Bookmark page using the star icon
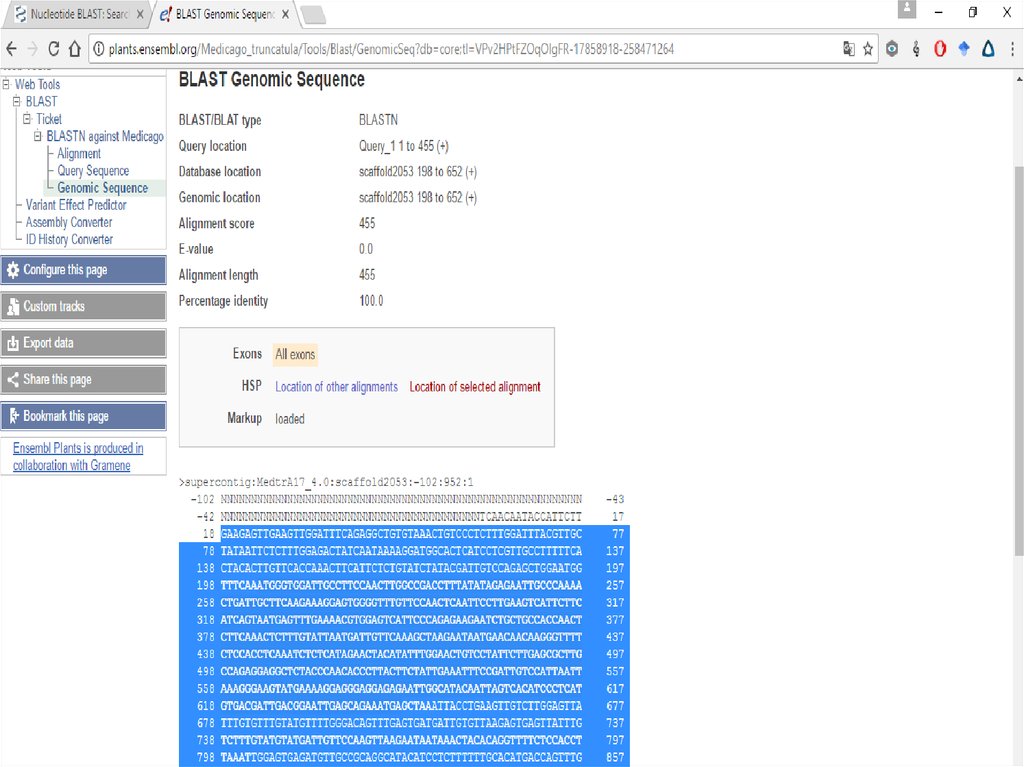Viewport: 1024px width, 767px height. click(x=868, y=48)
